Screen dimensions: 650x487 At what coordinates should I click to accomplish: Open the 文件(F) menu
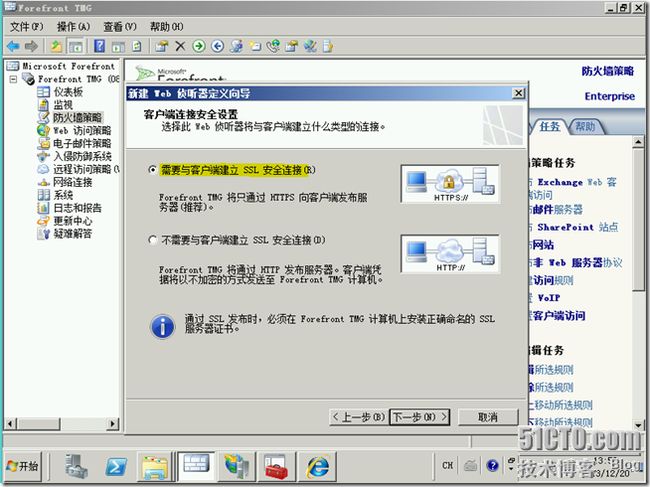pos(27,27)
